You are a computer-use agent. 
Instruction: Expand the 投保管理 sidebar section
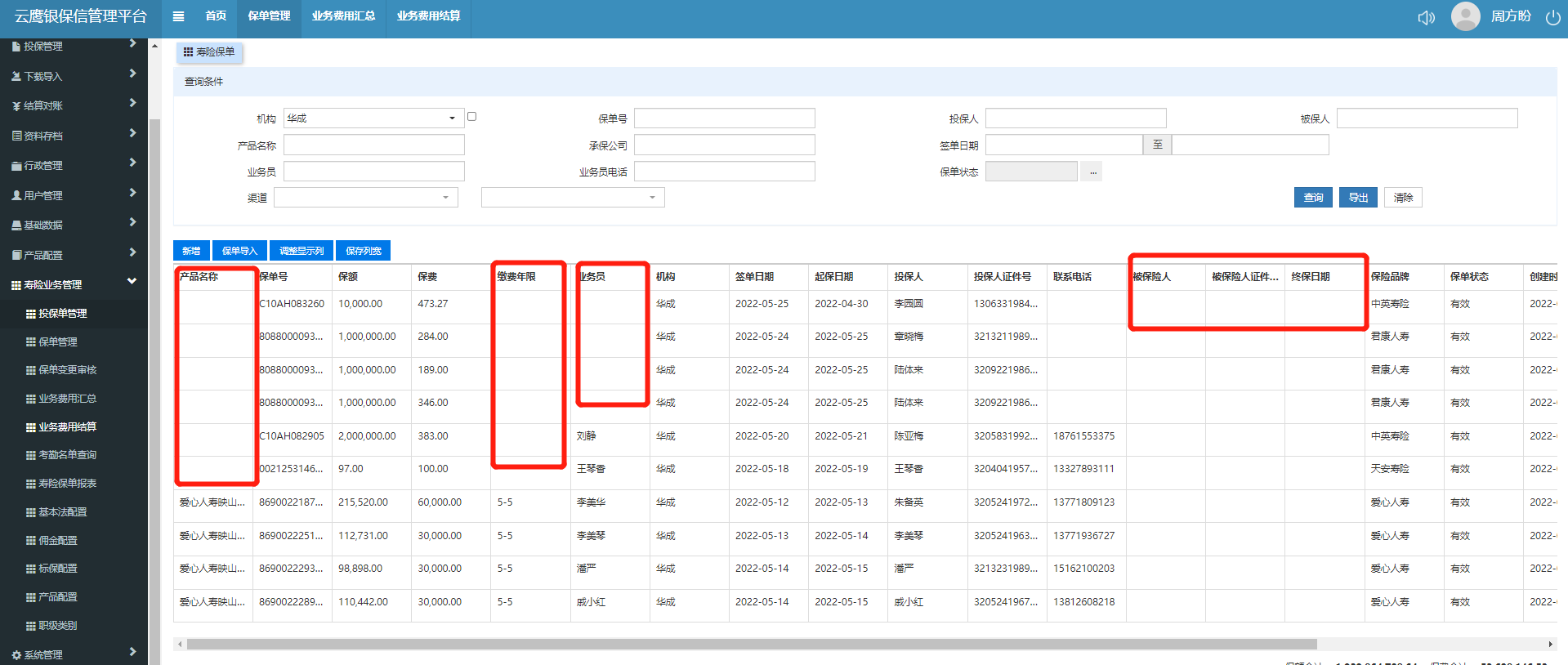(132, 44)
